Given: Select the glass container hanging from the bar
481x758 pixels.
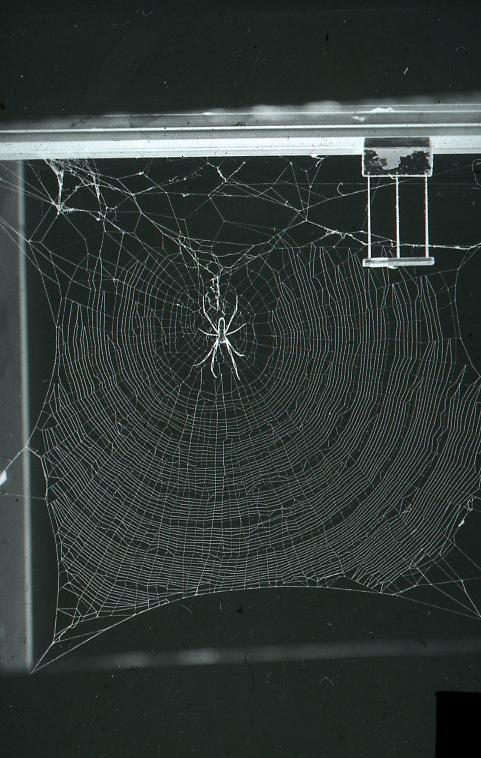Looking at the screenshot, I should tap(398, 202).
